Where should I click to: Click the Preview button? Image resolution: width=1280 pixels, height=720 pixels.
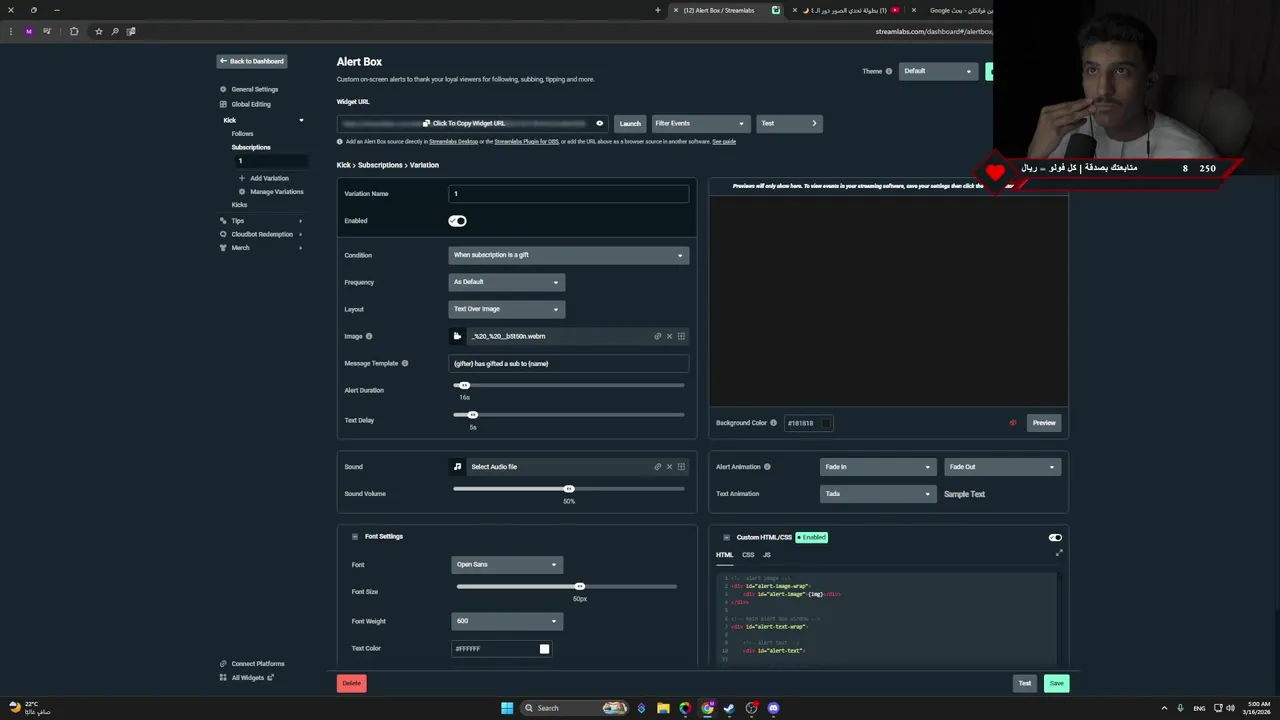coord(1044,423)
